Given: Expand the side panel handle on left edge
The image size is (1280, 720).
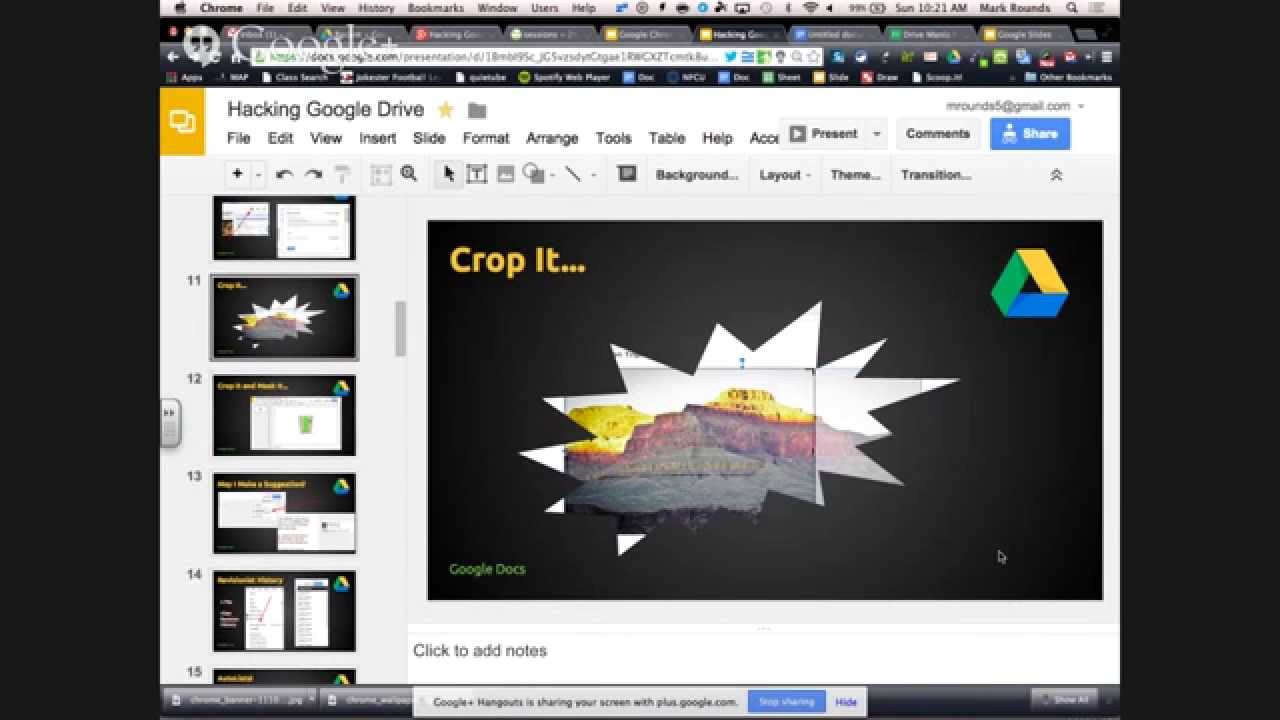Looking at the screenshot, I should pos(170,422).
